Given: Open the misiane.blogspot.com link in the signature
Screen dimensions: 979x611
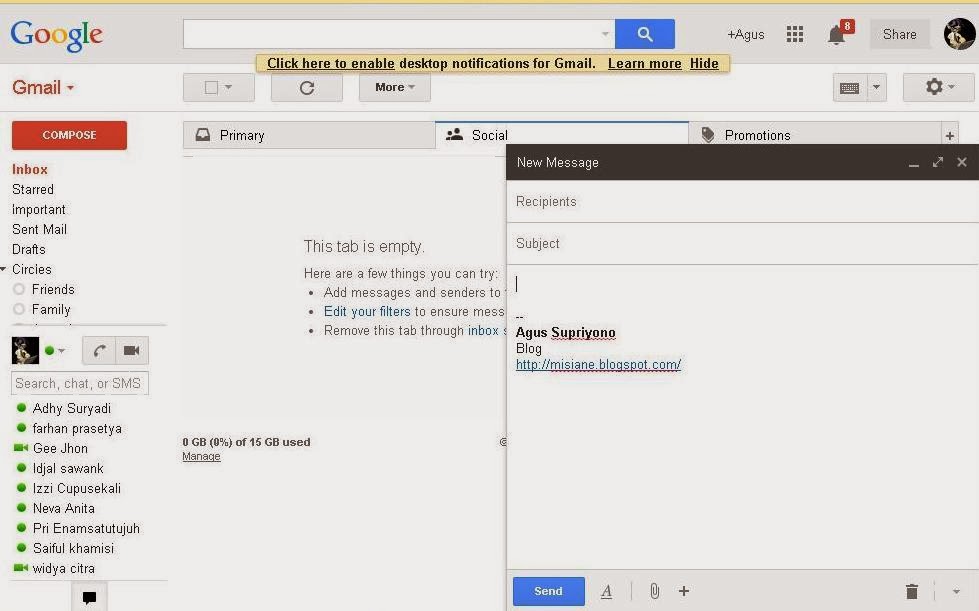Looking at the screenshot, I should pyautogui.click(x=597, y=364).
